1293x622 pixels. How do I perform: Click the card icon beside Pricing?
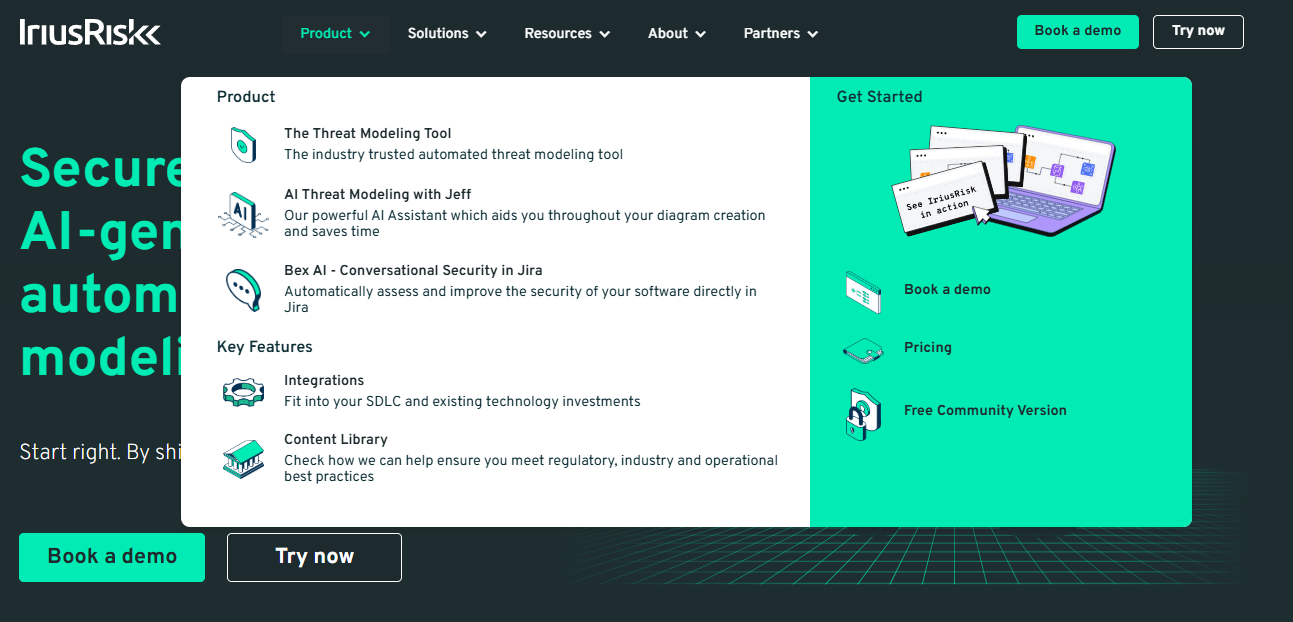coord(863,350)
